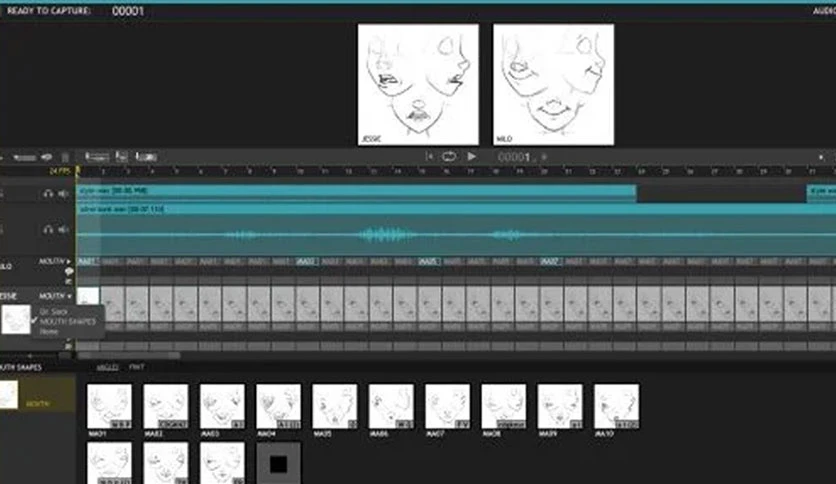Toggle headphones solo on second audio track

(48, 230)
